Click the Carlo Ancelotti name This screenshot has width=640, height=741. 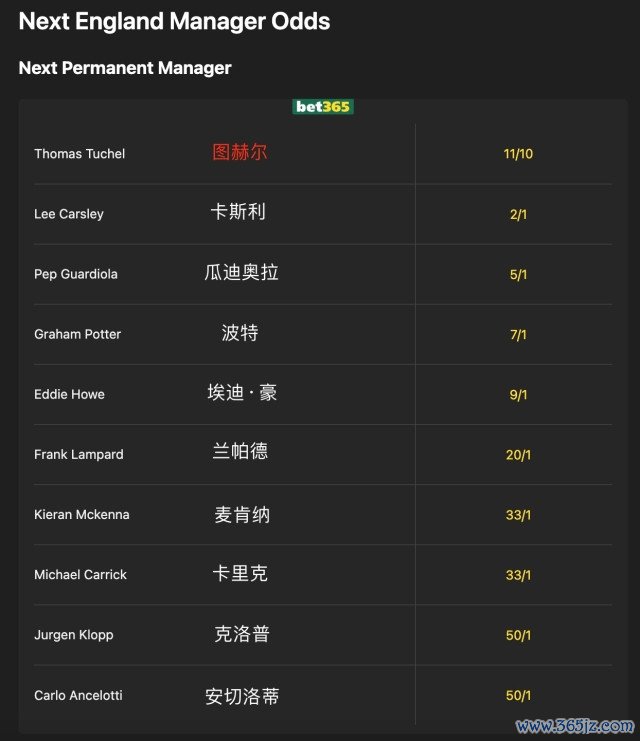pyautogui.click(x=78, y=695)
